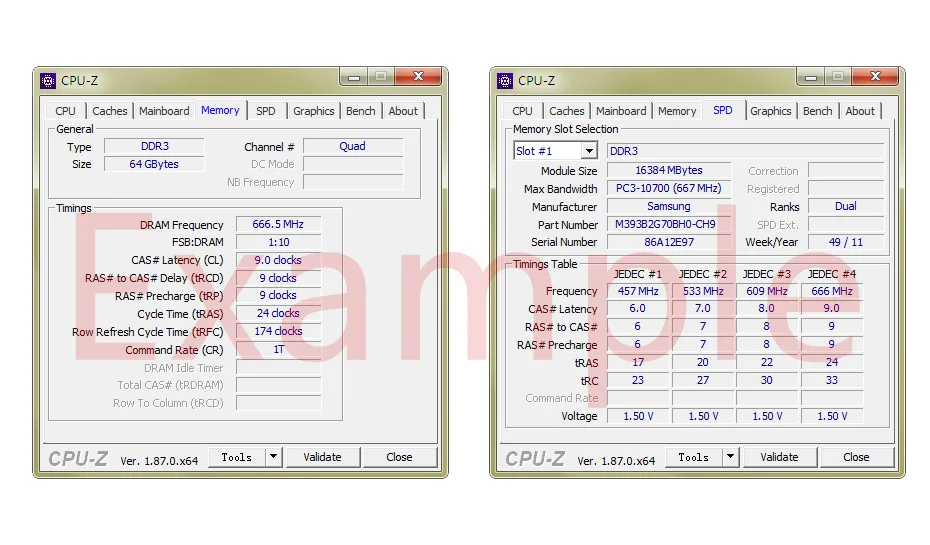Click the Size field showing 64 GBytes
This screenshot has height=545, width=930.
[154, 164]
